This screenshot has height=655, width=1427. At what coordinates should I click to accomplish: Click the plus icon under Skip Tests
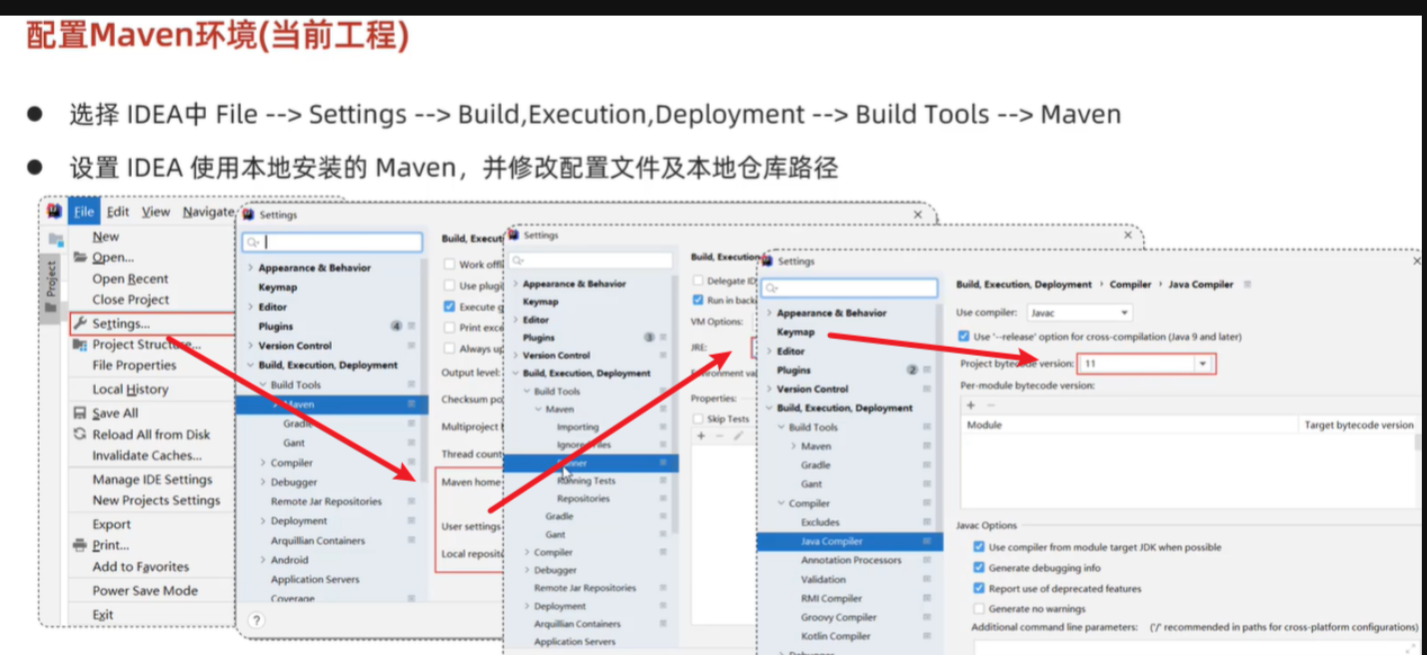click(x=701, y=436)
